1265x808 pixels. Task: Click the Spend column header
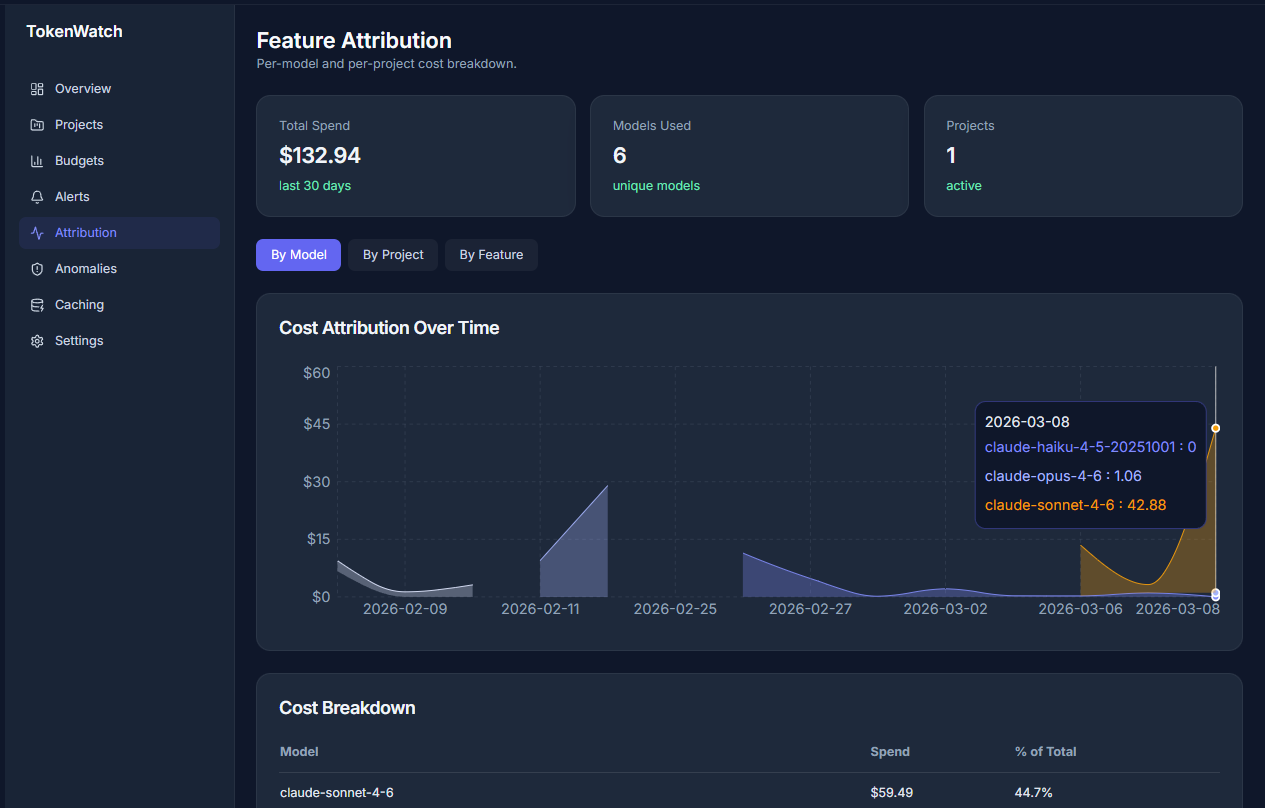(x=889, y=751)
